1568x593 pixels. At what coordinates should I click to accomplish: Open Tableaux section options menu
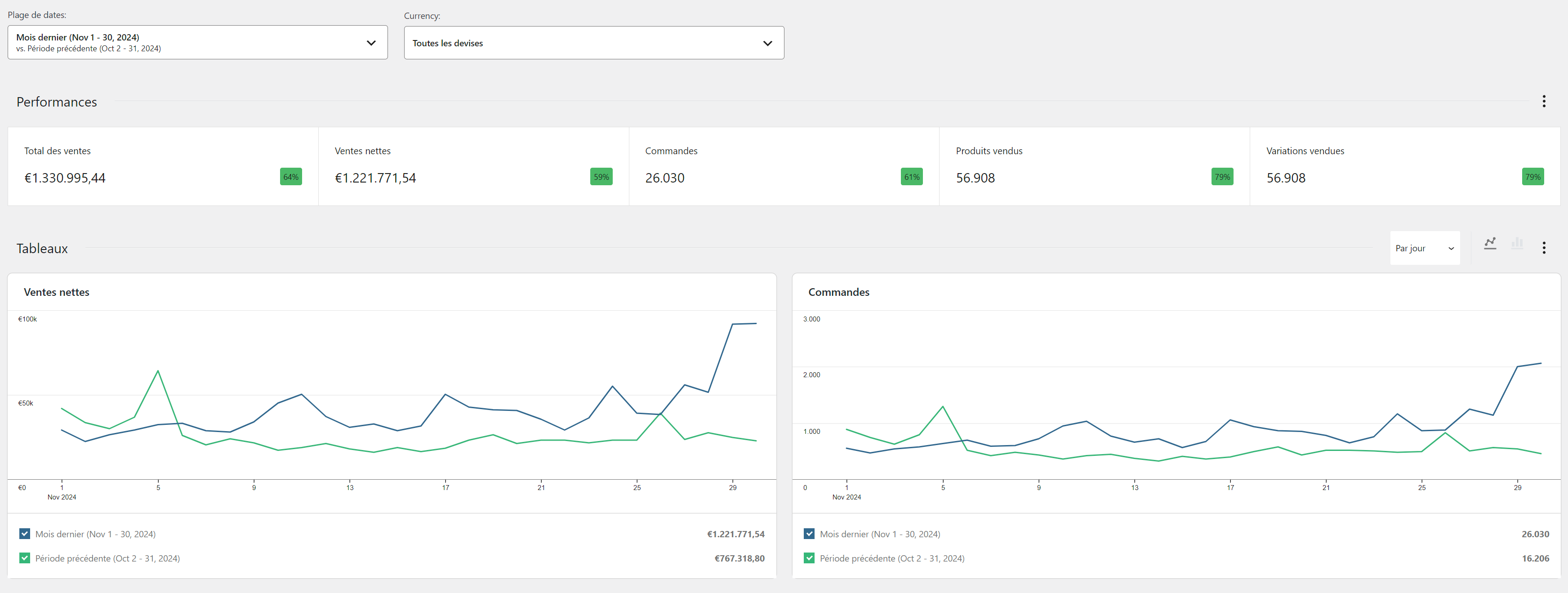[x=1544, y=248]
